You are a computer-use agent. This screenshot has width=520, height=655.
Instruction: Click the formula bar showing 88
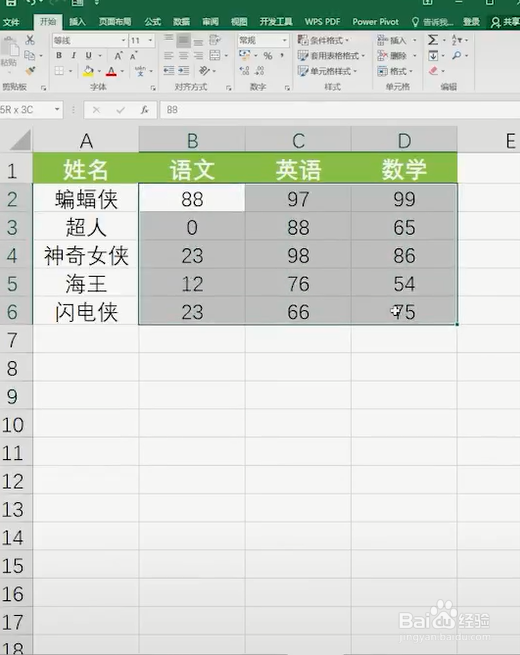[x=340, y=110]
